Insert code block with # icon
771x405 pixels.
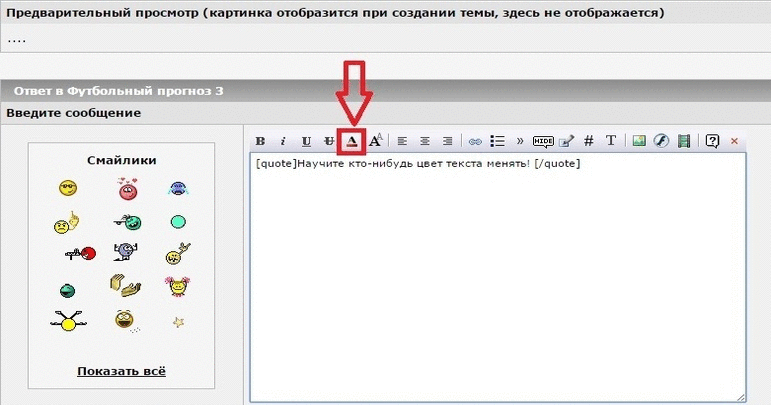pos(588,141)
